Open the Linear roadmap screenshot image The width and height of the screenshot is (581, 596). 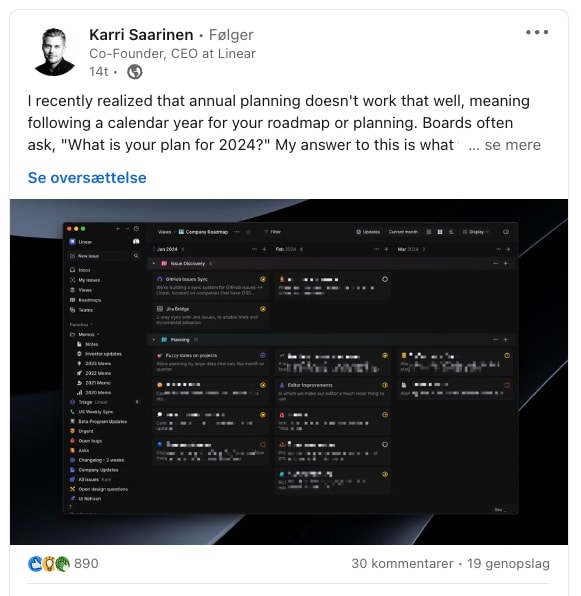pyautogui.click(x=289, y=371)
